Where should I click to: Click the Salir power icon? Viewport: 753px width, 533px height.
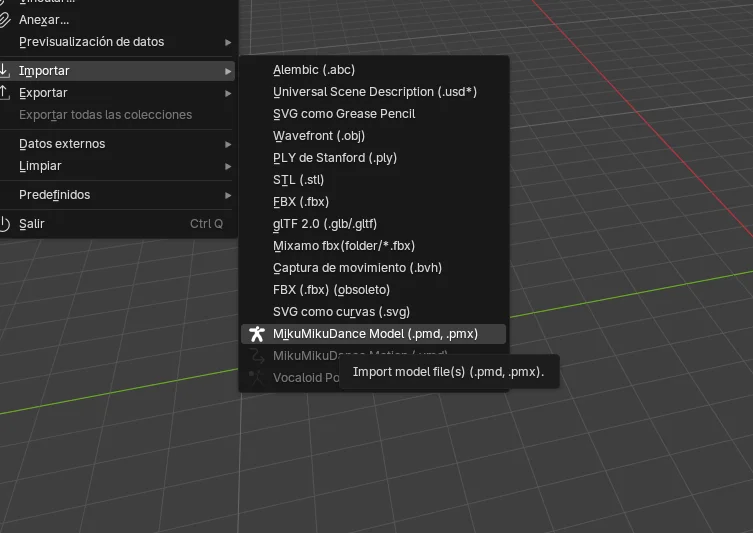click(x=4, y=224)
